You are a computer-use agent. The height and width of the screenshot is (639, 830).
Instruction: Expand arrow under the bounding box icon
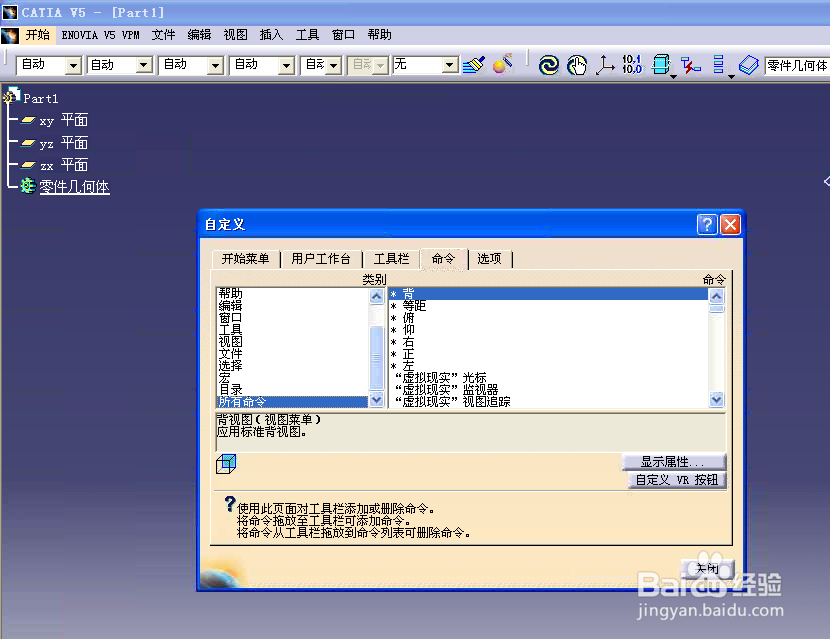pyautogui.click(x=673, y=77)
